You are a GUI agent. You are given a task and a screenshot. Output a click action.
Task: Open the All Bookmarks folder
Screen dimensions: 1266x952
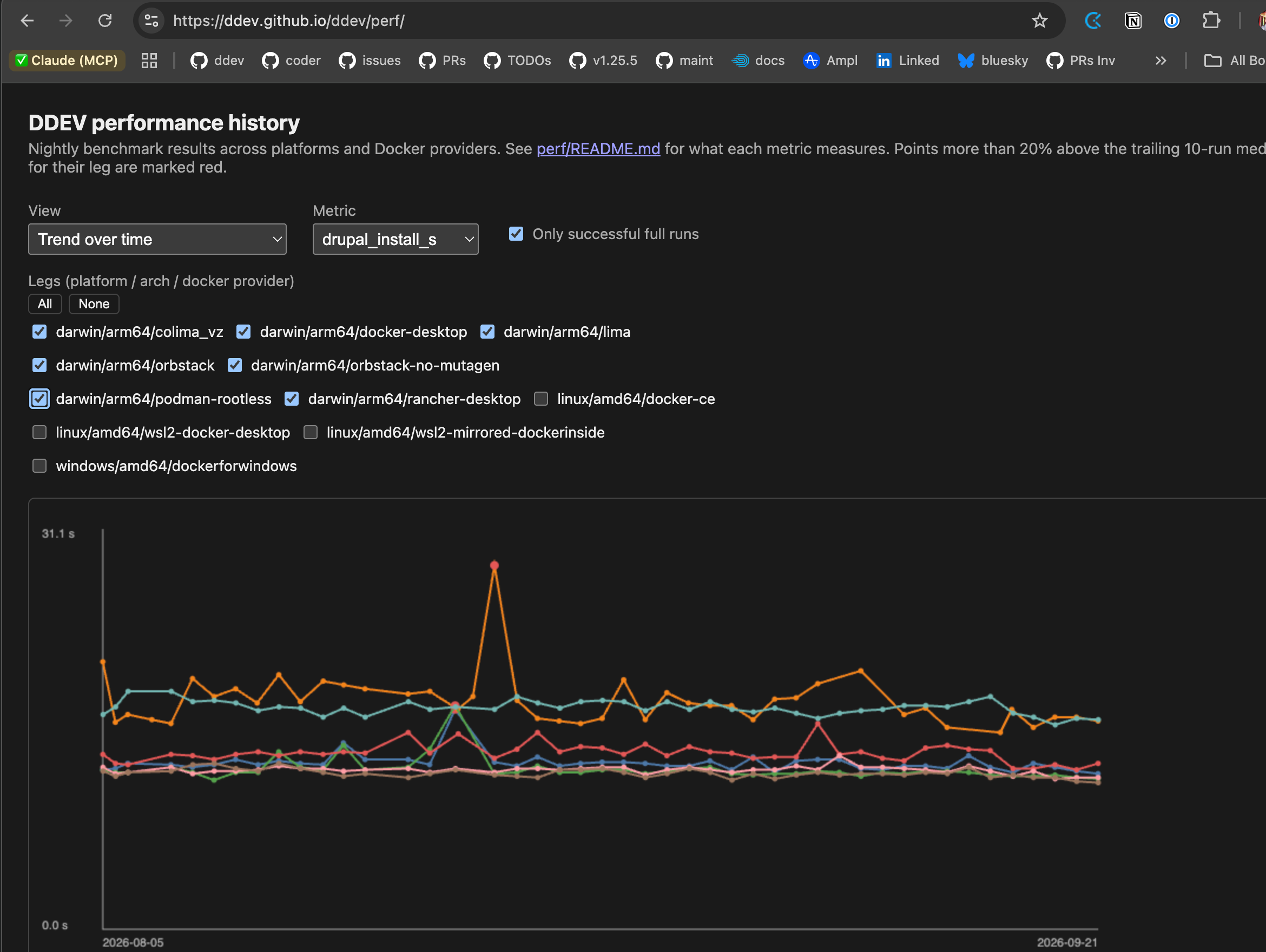(1234, 60)
